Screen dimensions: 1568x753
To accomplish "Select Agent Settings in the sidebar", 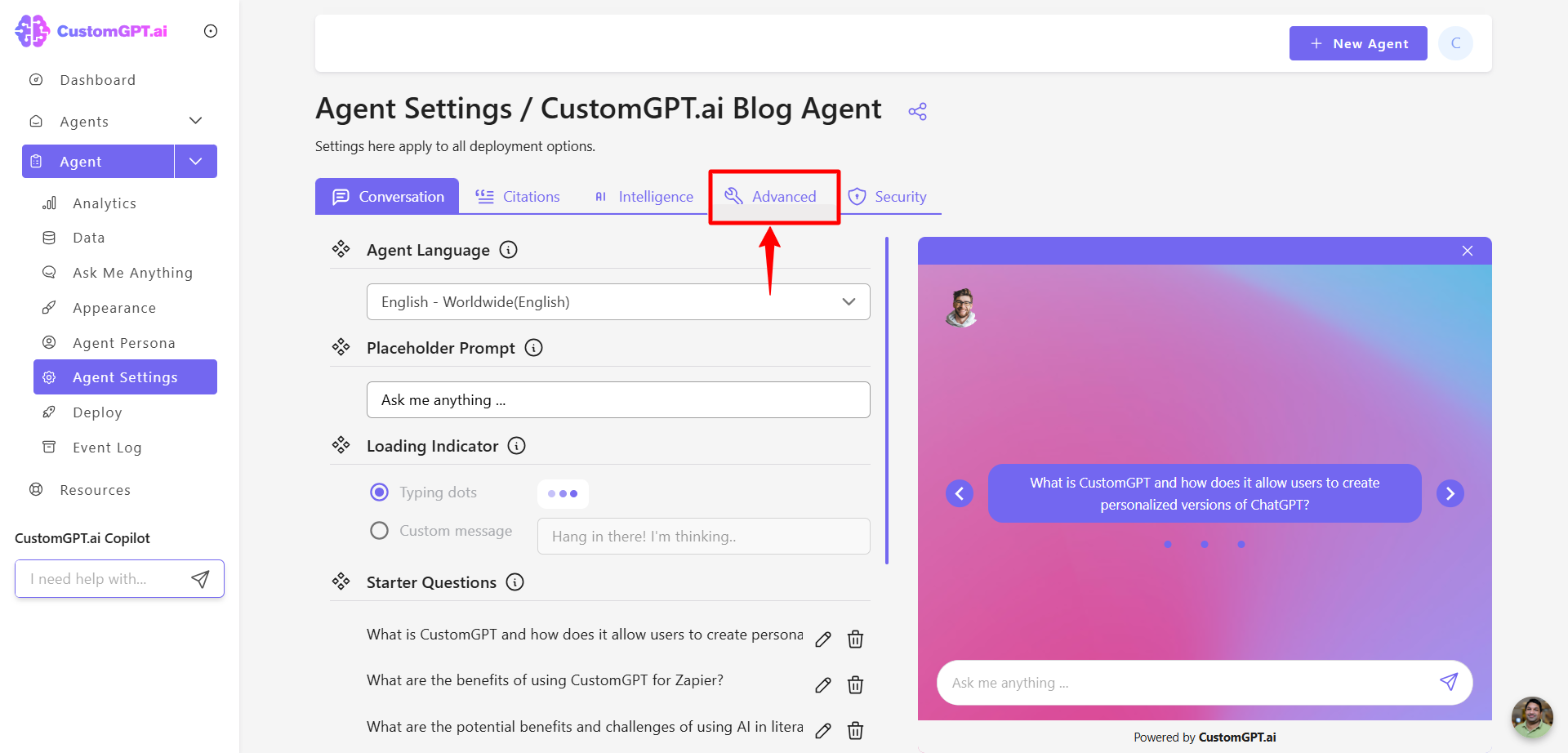I will [125, 377].
